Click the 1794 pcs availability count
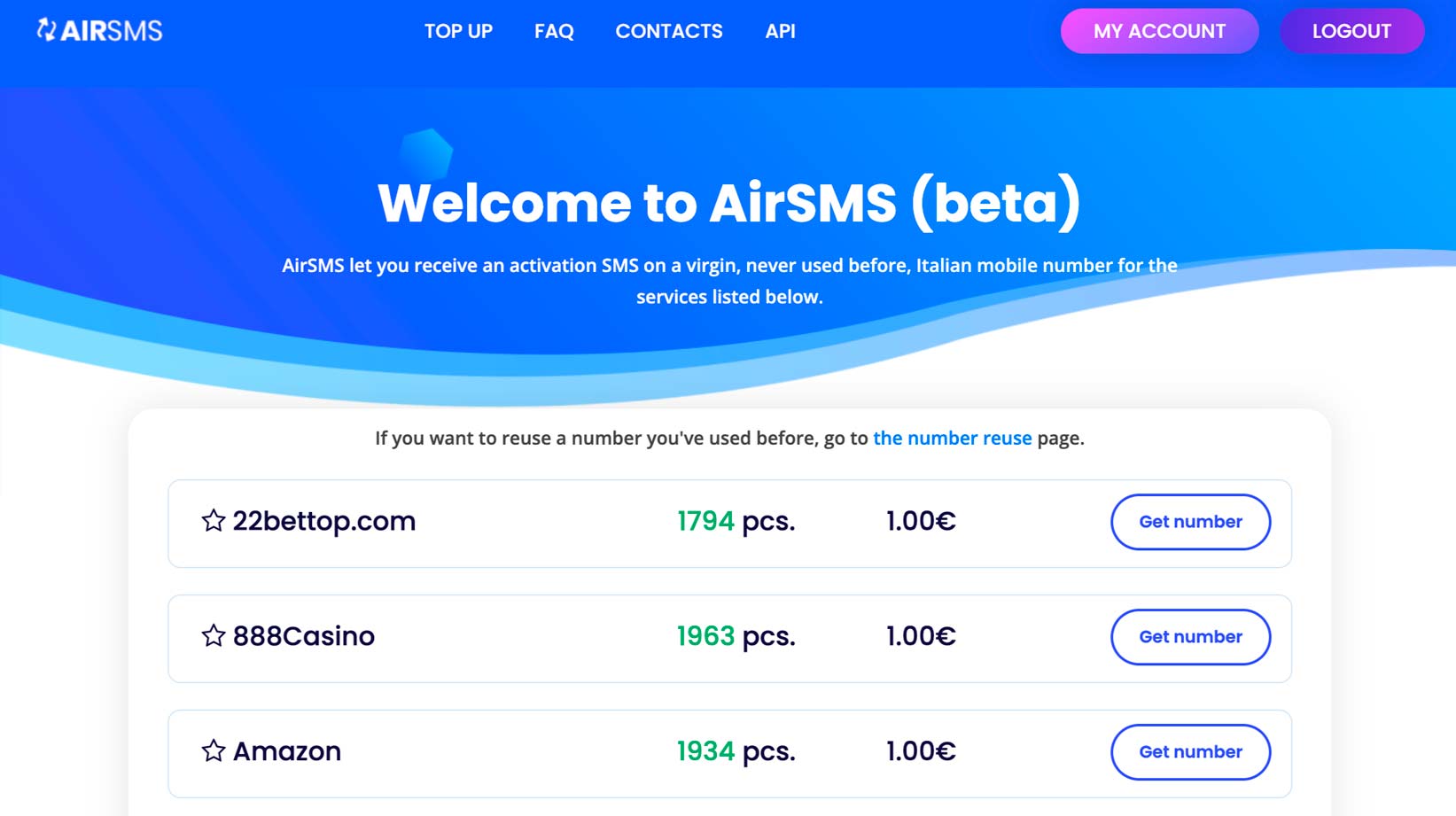Image resolution: width=1456 pixels, height=816 pixels. [x=736, y=521]
